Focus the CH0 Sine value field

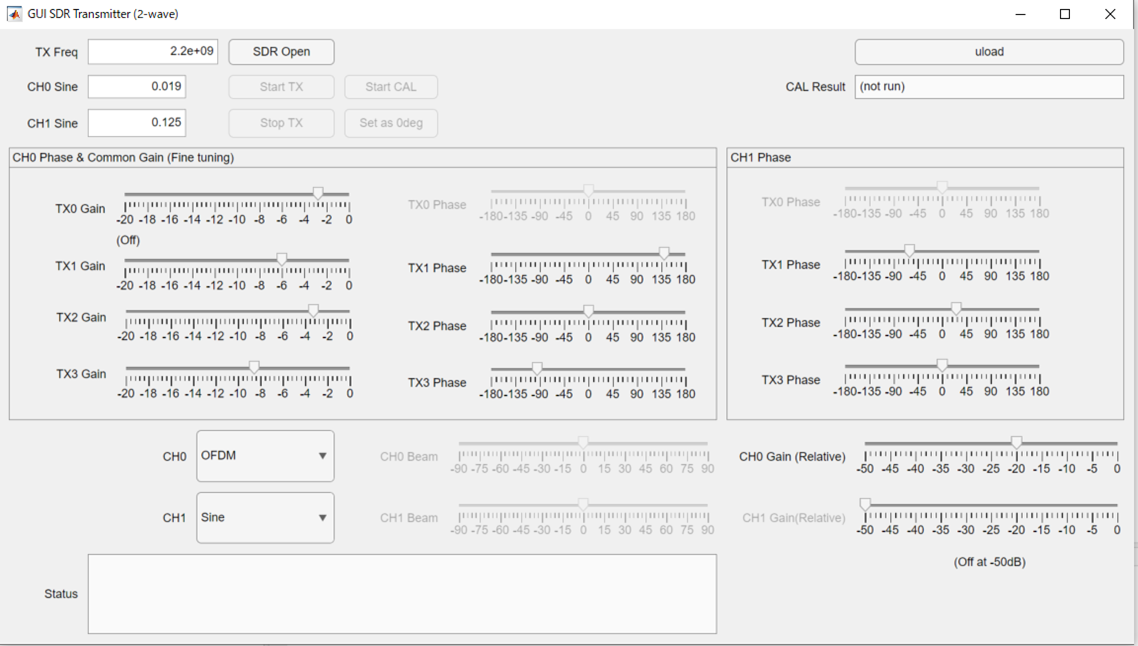pyautogui.click(x=137, y=87)
